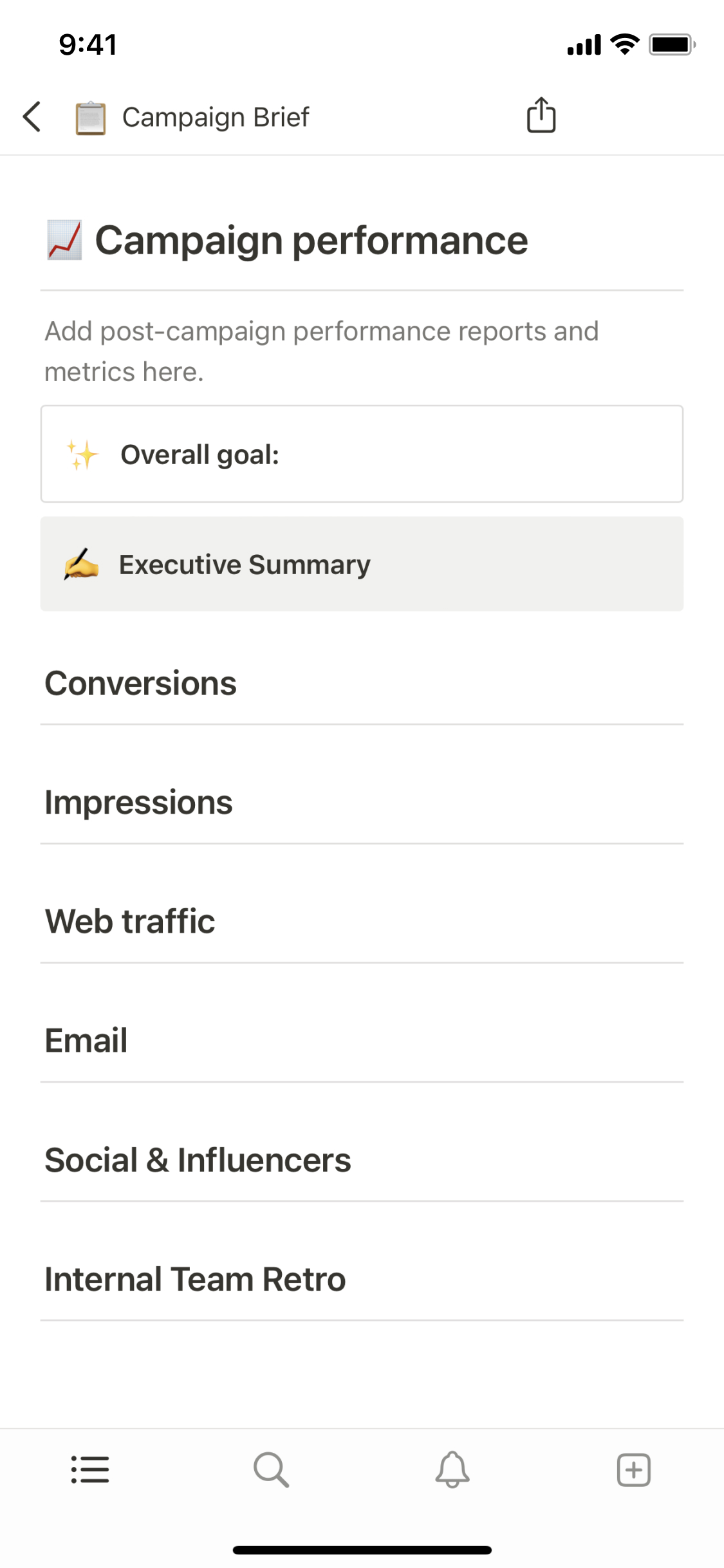This screenshot has height=1568, width=724.
Task: Create a new page with plus icon
Action: coord(634,1470)
